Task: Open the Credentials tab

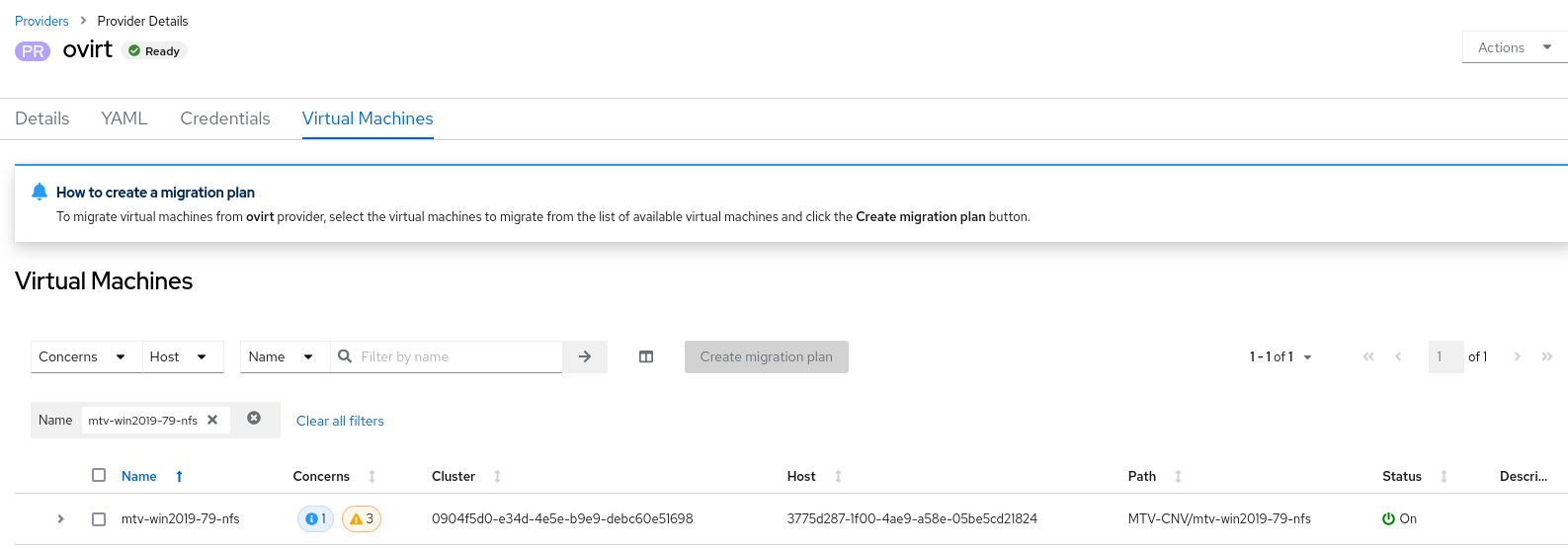Action: click(x=225, y=118)
